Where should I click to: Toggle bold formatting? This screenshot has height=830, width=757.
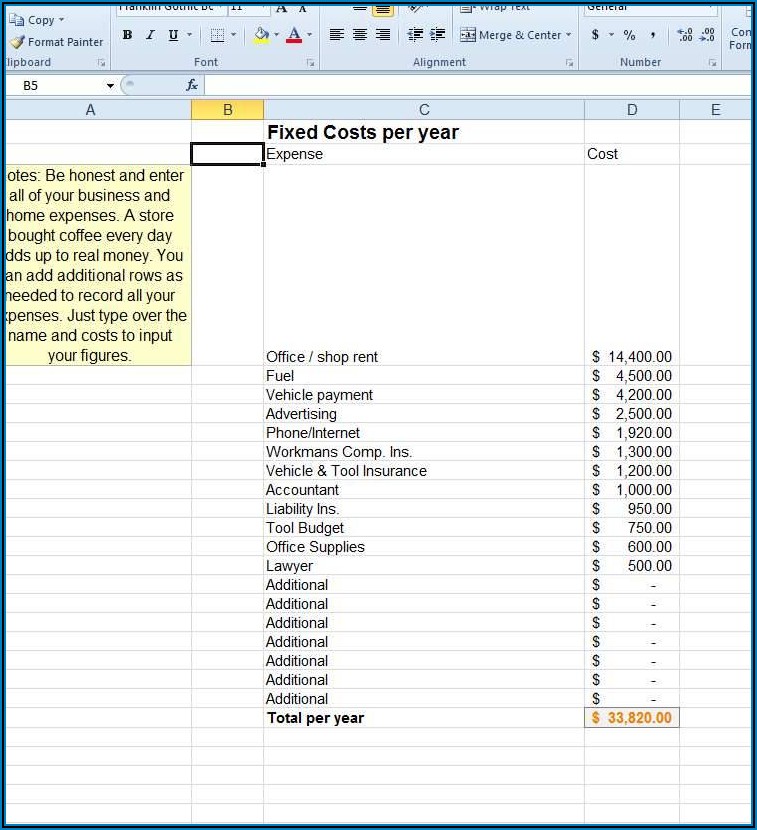tap(127, 35)
